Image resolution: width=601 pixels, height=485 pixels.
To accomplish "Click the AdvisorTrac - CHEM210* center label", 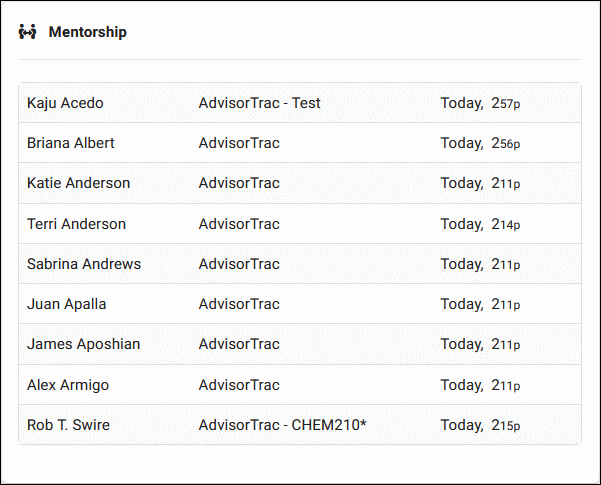I will (x=282, y=425).
